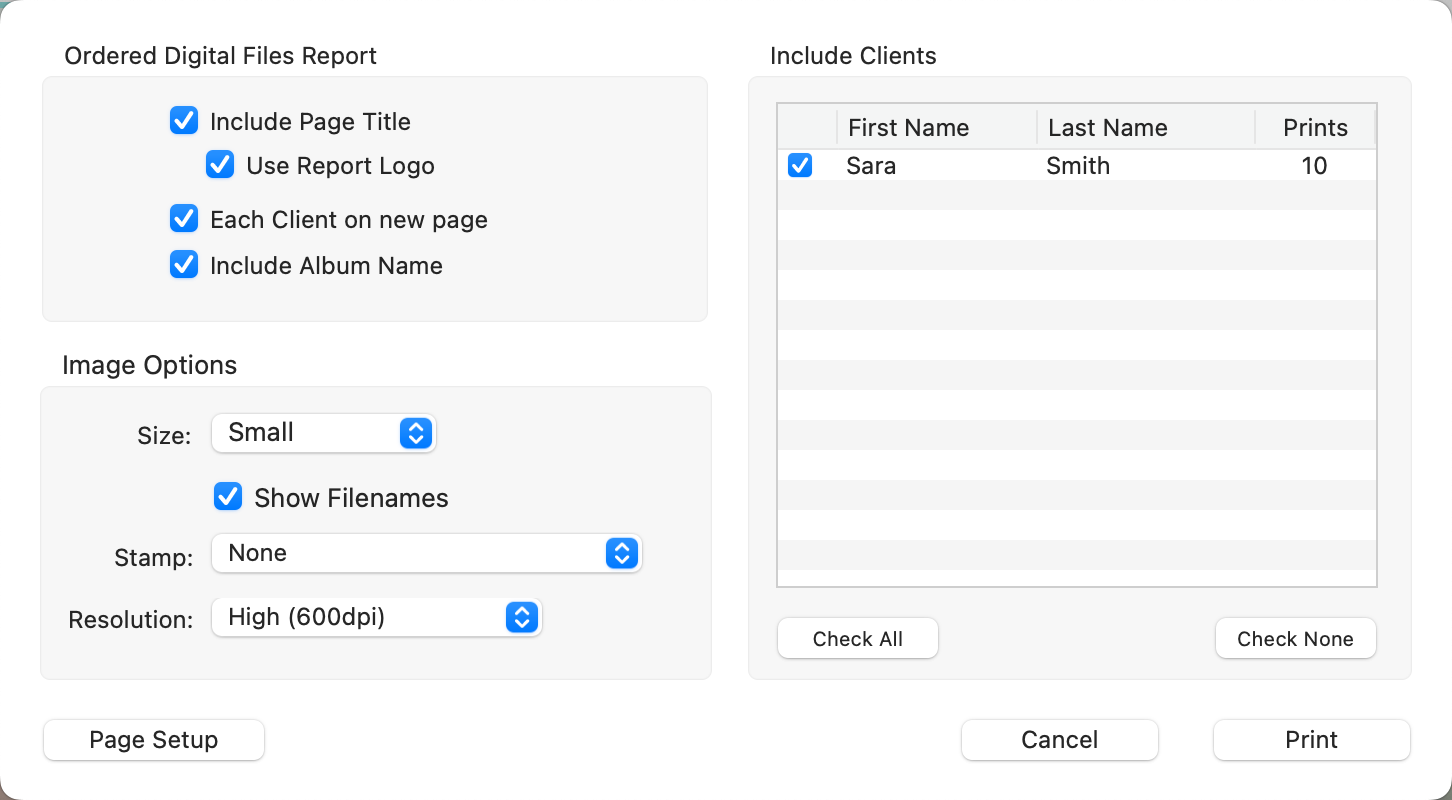Sort by Last Name column header

pyautogui.click(x=1145, y=128)
